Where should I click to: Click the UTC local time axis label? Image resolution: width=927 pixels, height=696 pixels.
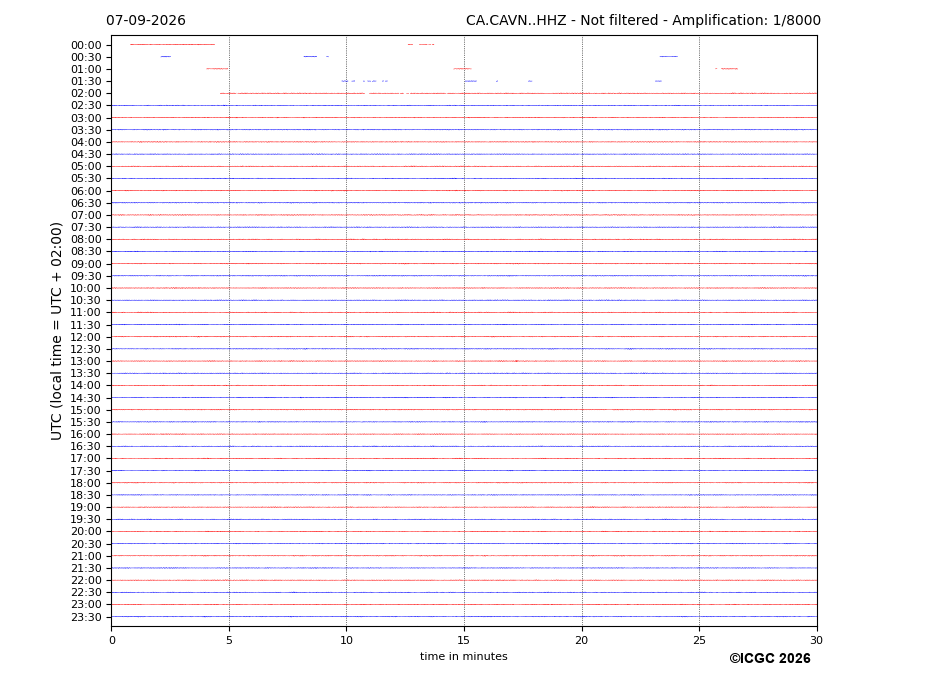click(56, 331)
